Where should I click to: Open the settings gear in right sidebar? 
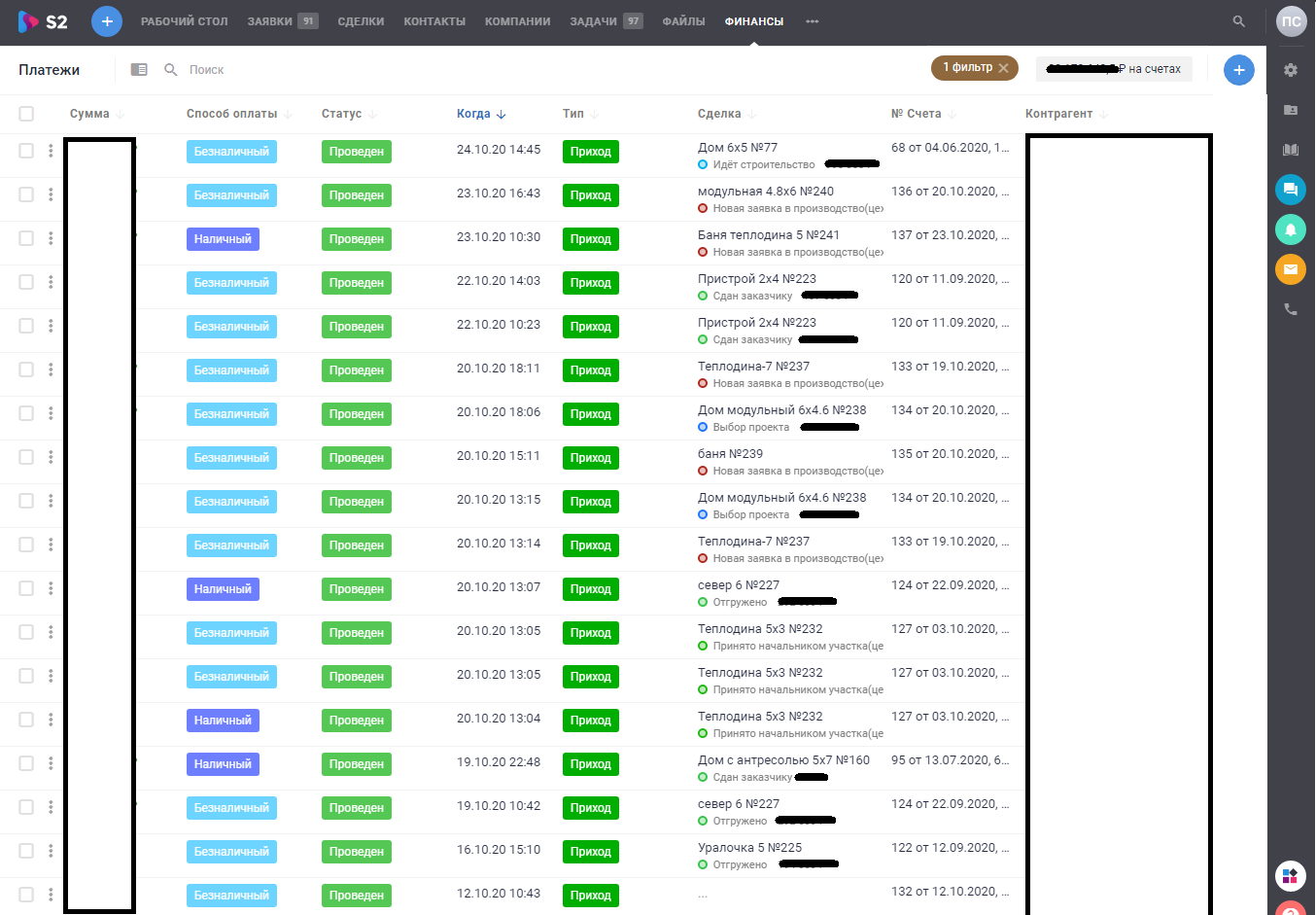click(1291, 70)
